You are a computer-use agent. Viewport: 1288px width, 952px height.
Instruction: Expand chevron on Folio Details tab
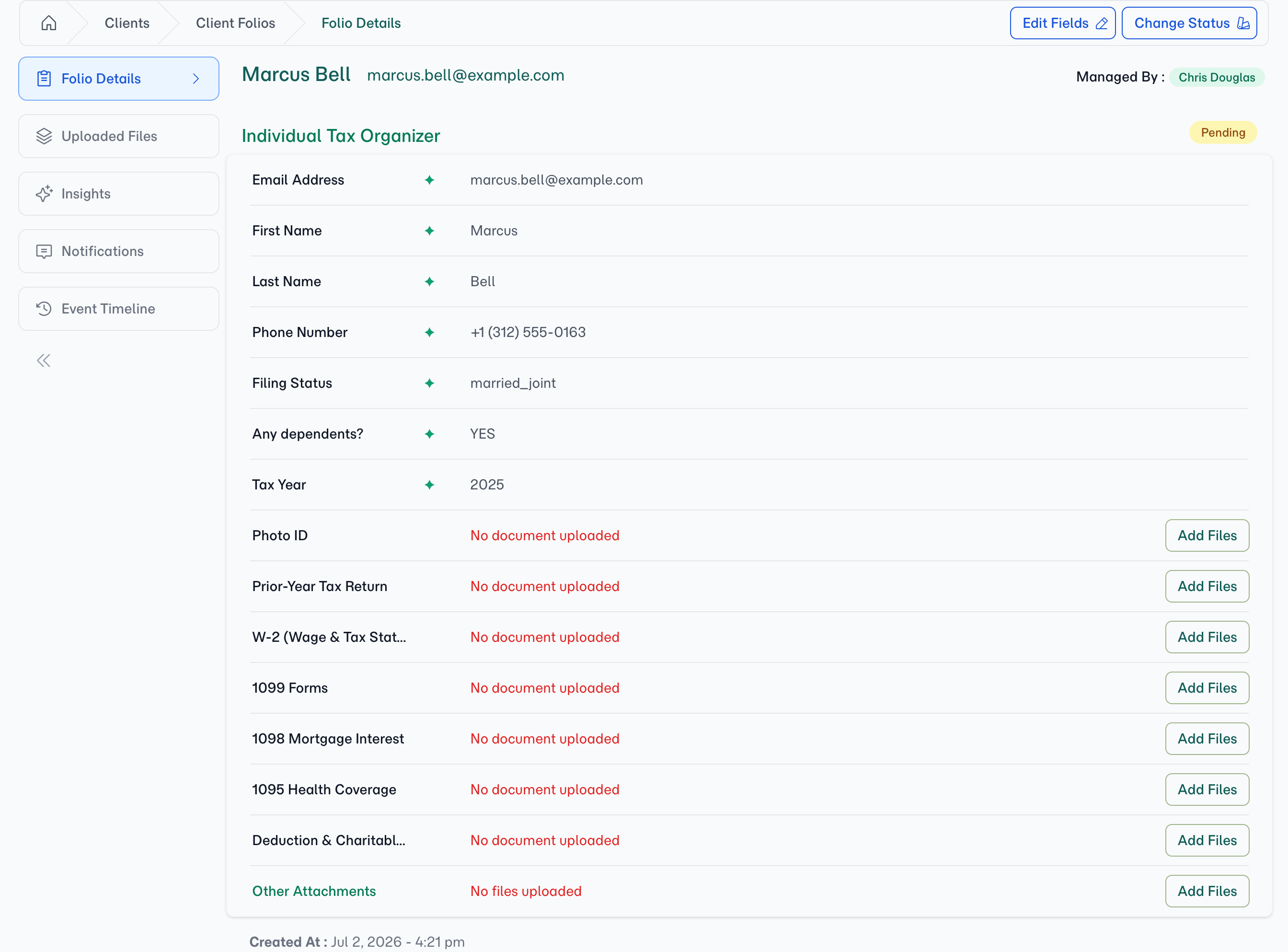pos(196,78)
